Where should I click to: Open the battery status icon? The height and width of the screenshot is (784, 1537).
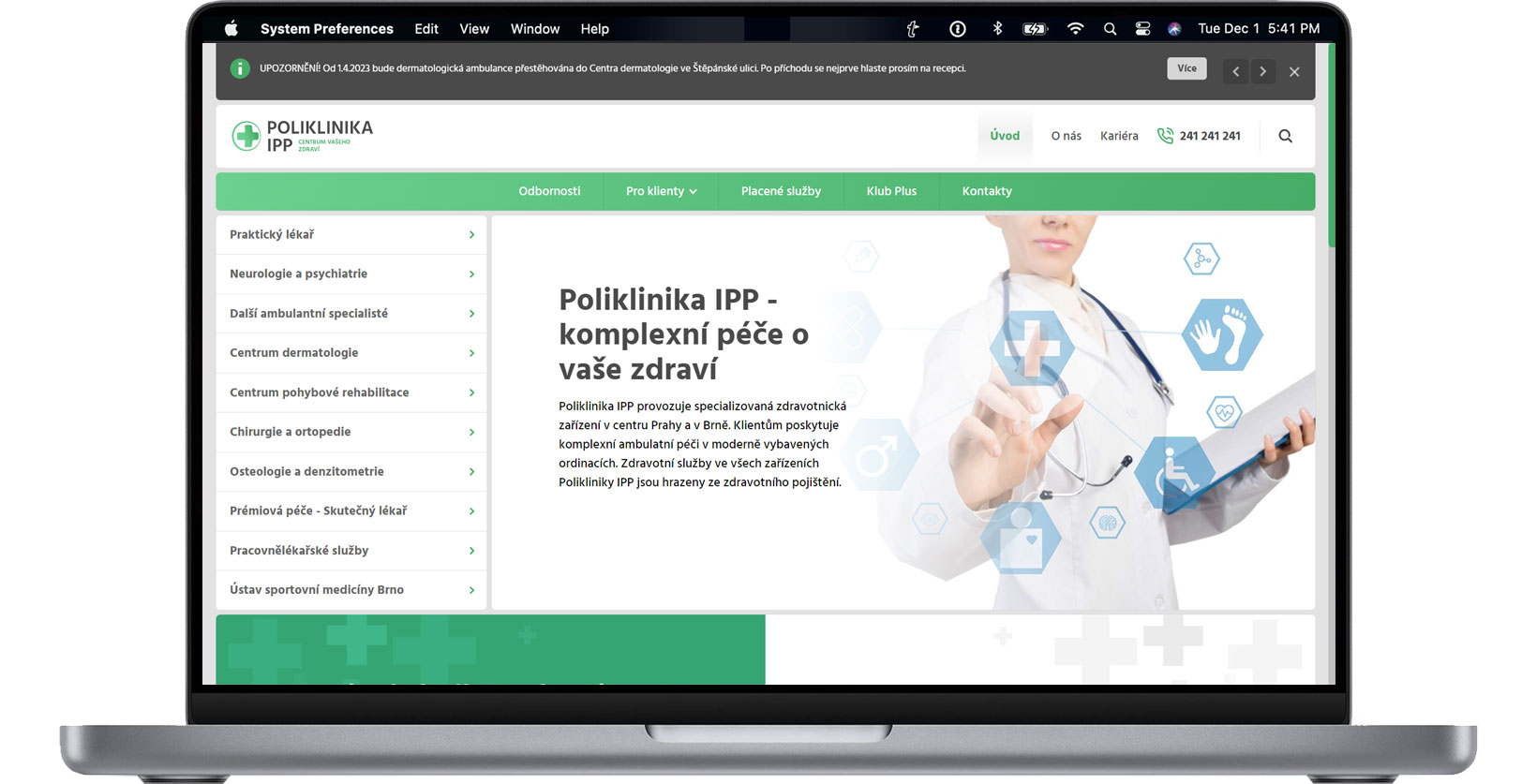[x=1035, y=28]
